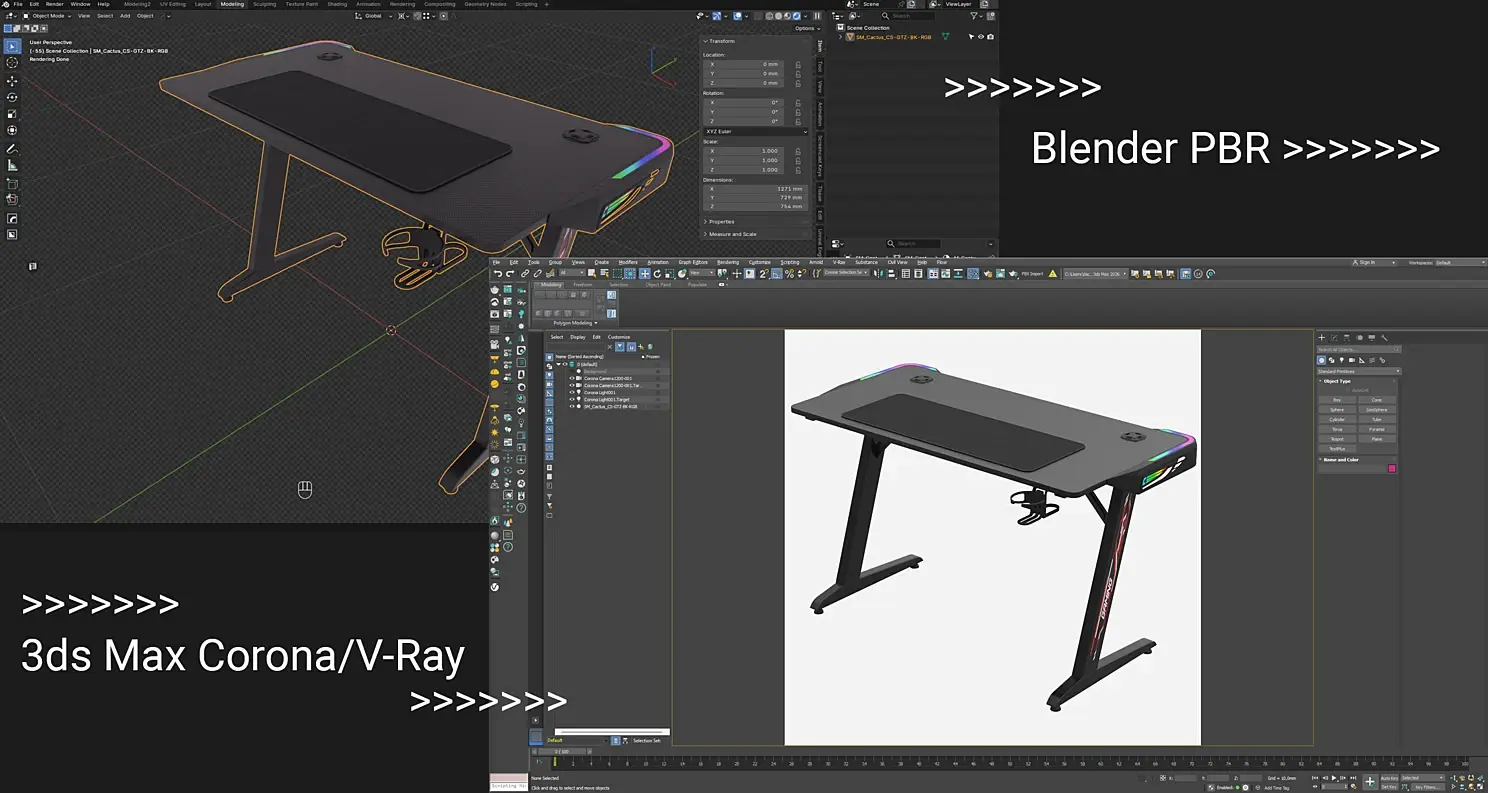Click the pink object color swatch

pos(1391,468)
